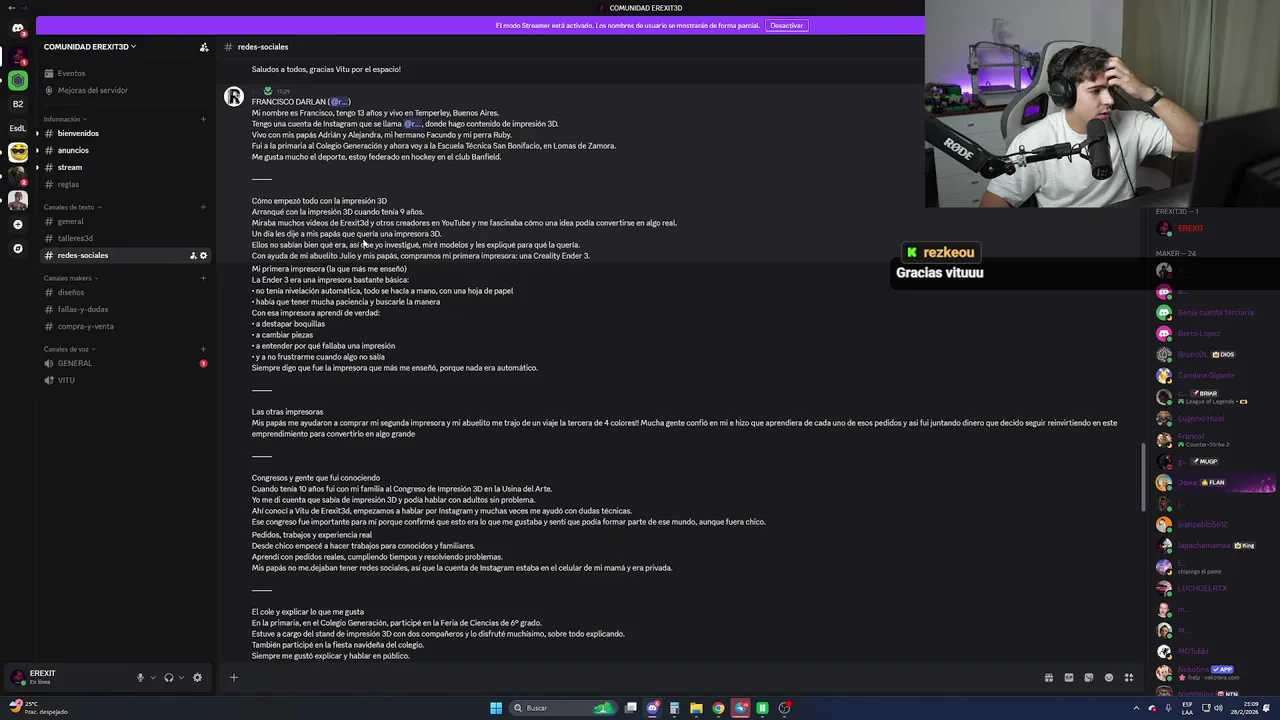Show hidden system tray icons
Image resolution: width=1280 pixels, height=720 pixels.
point(1136,708)
